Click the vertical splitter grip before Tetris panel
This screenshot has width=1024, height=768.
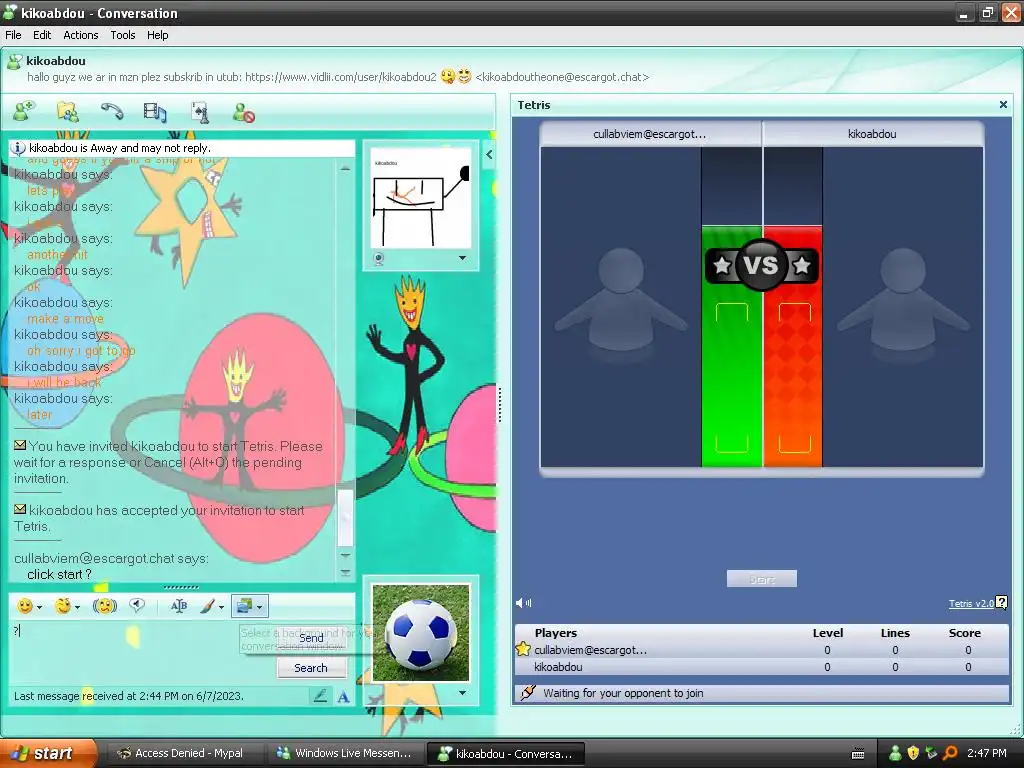tap(500, 405)
